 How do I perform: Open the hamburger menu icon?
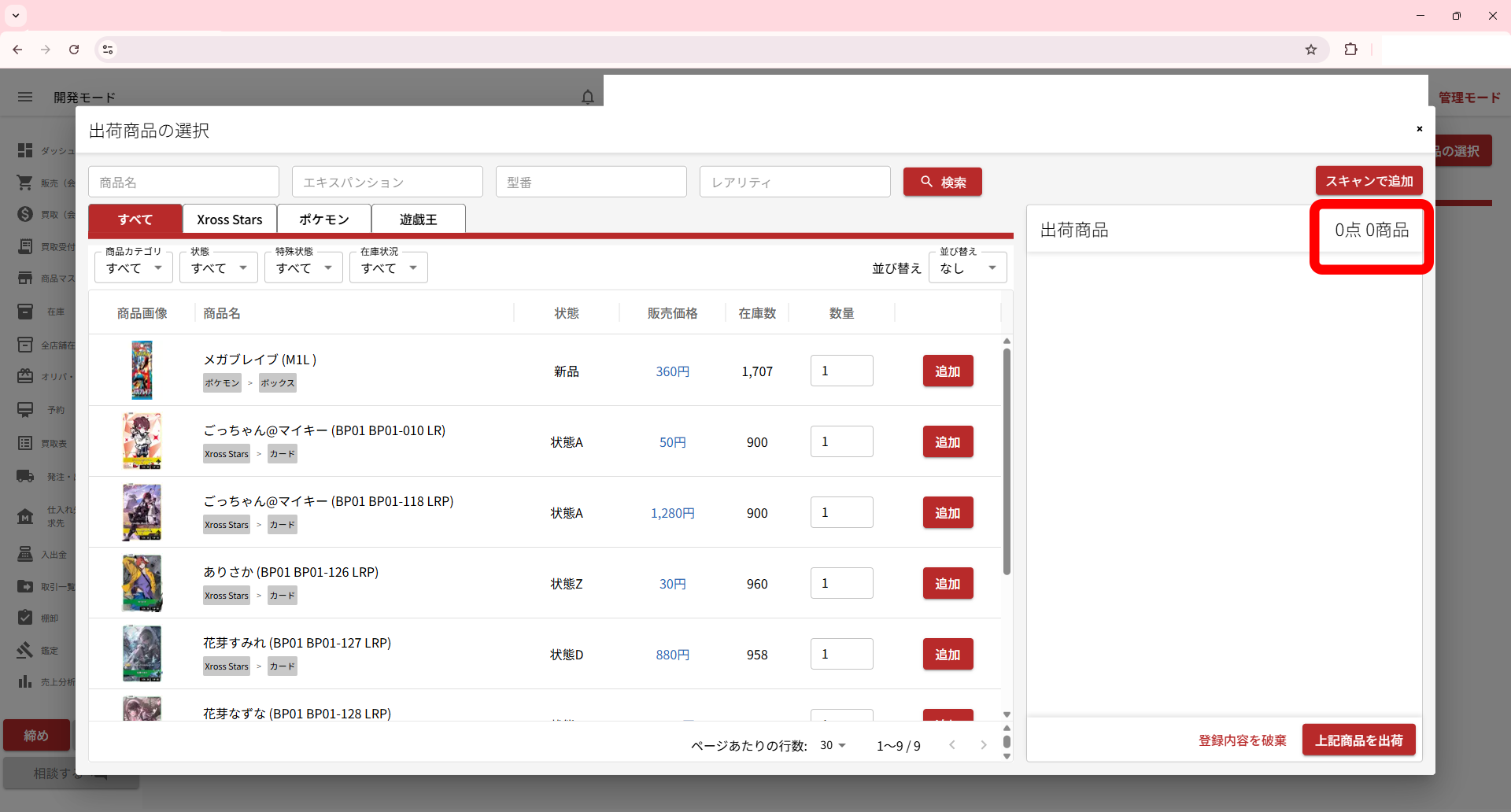click(25, 97)
